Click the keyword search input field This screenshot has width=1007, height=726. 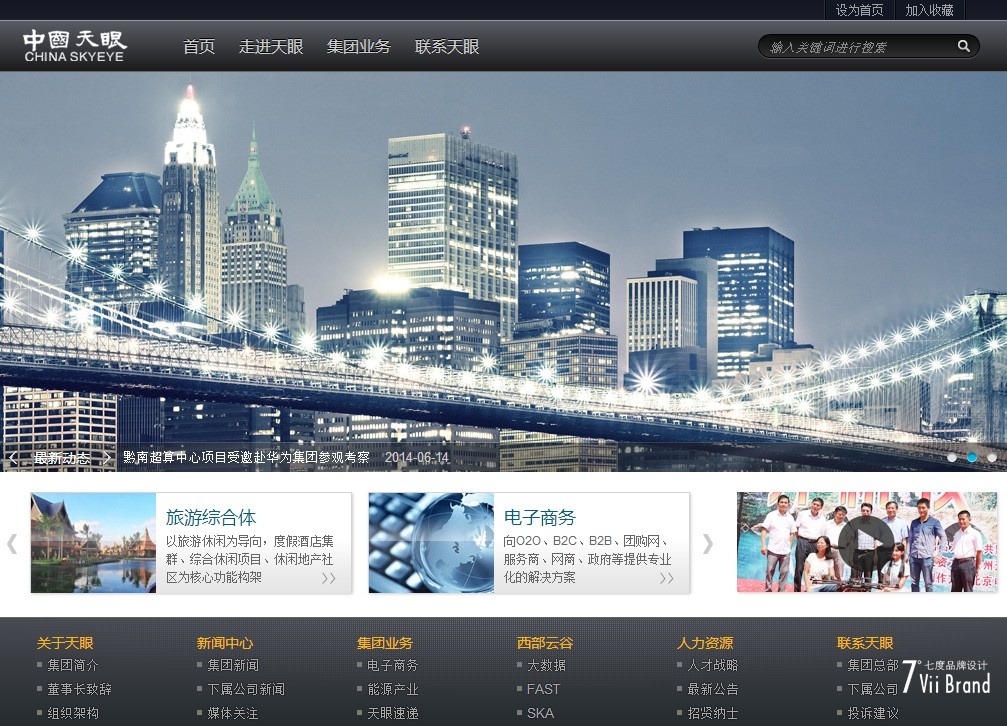click(x=855, y=47)
